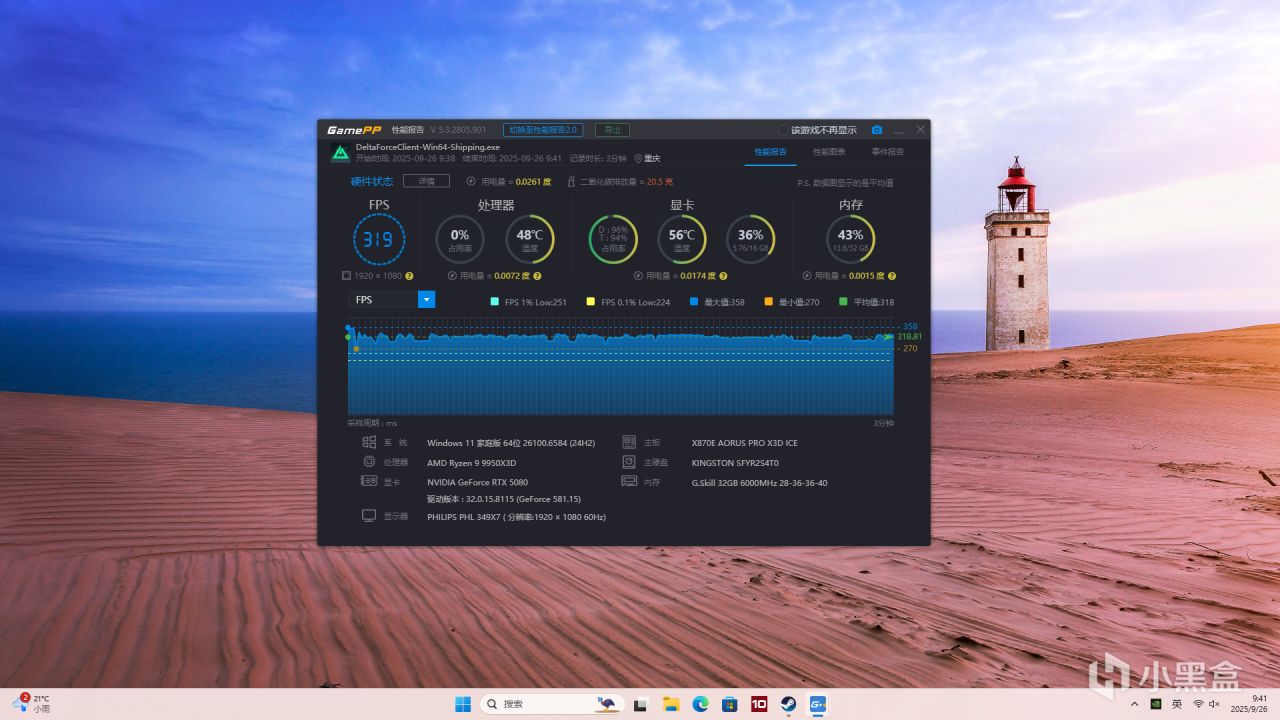Open Task View from the taskbar
1280x720 pixels.
click(x=641, y=704)
